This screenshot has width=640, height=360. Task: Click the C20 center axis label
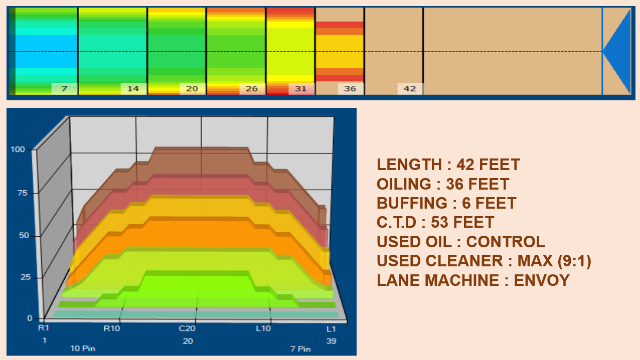187,328
